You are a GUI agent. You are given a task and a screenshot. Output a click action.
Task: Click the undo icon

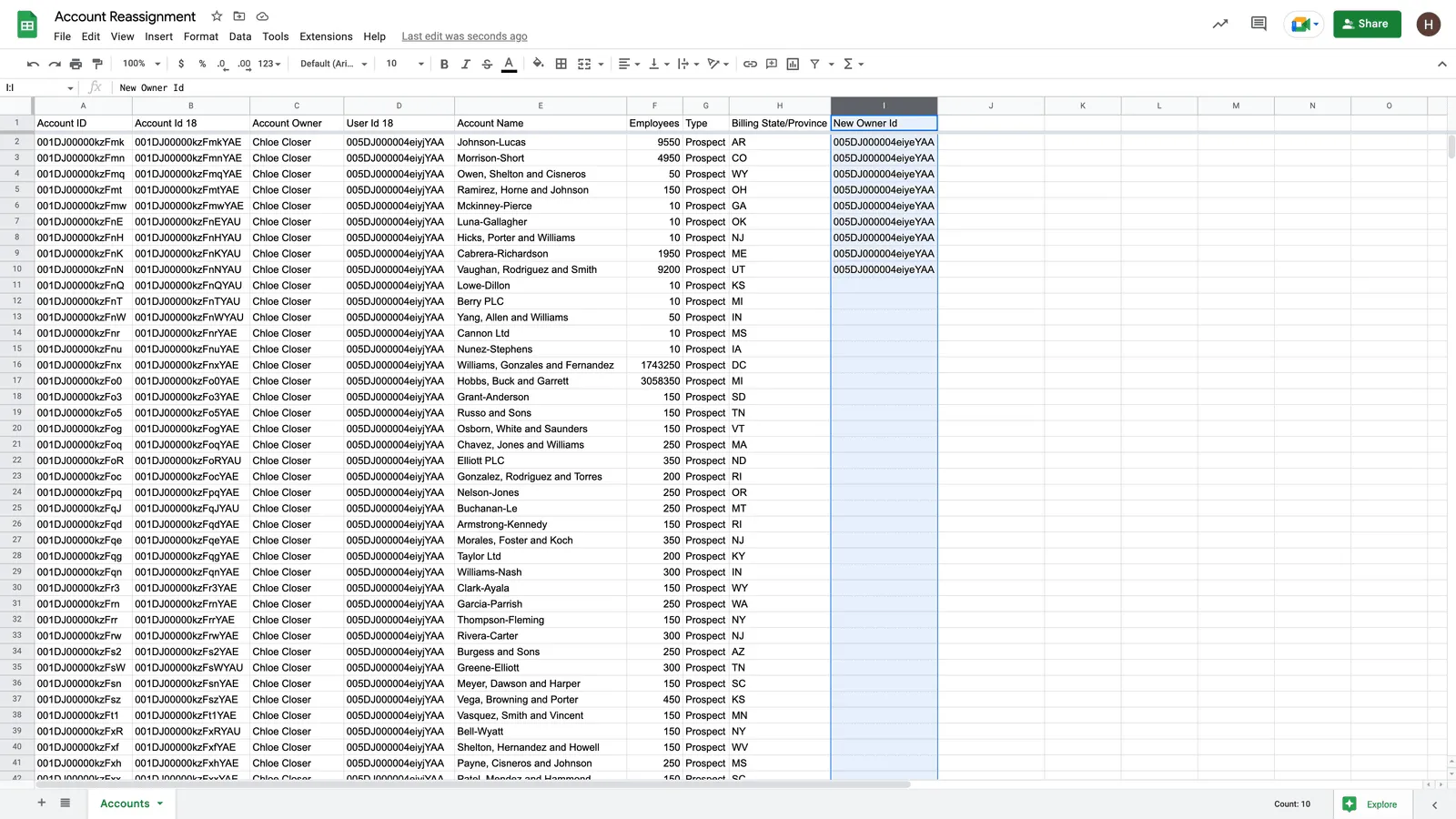[x=33, y=64]
